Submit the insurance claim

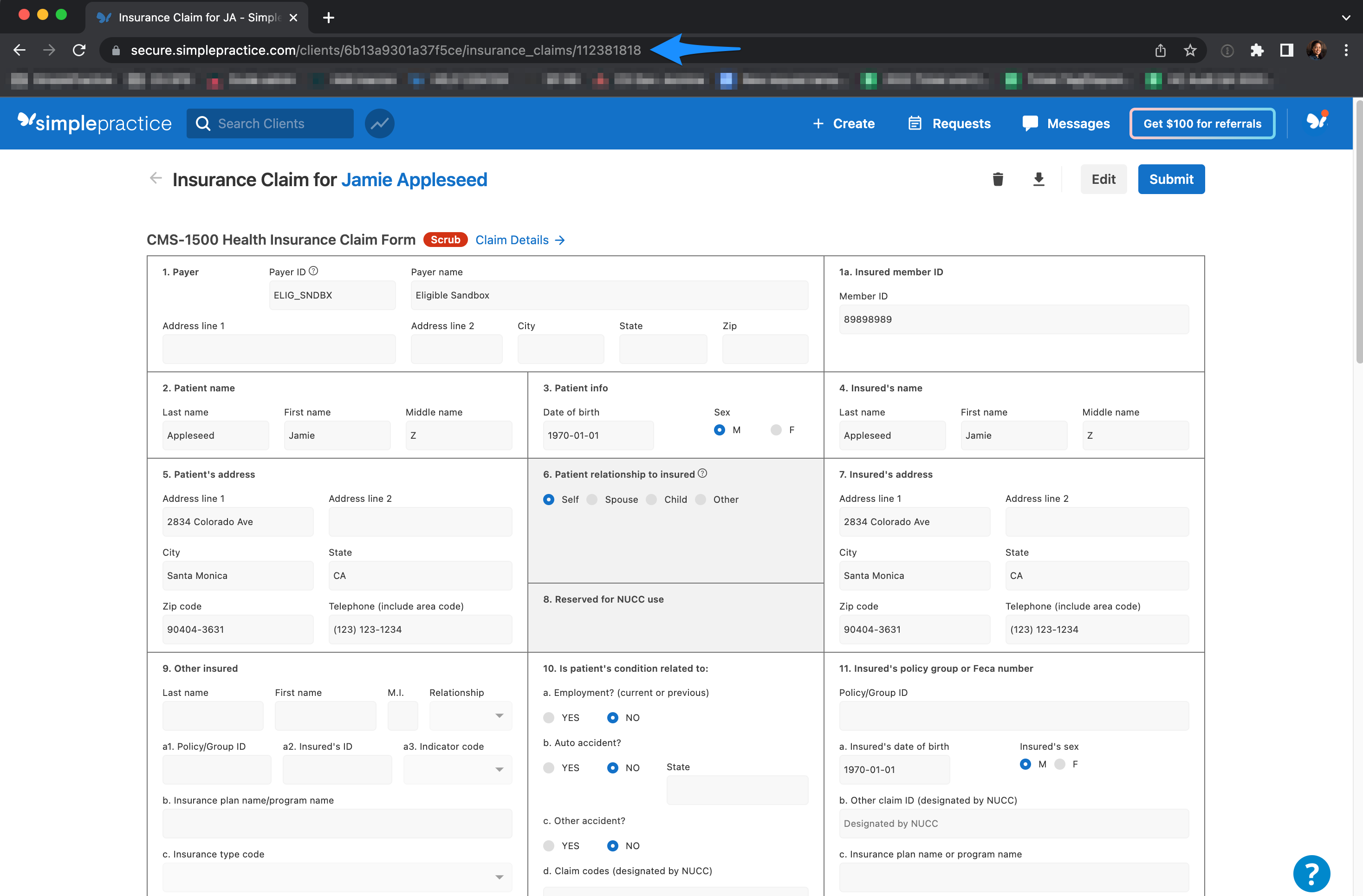1171,179
